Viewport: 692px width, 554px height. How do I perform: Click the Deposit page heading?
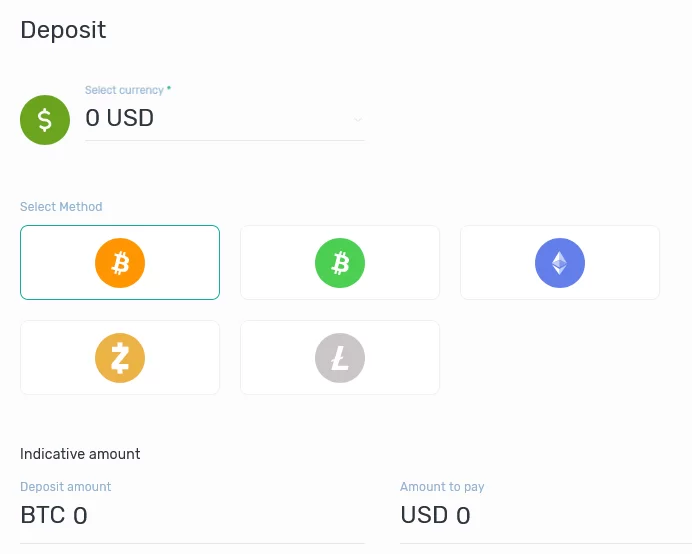63,30
